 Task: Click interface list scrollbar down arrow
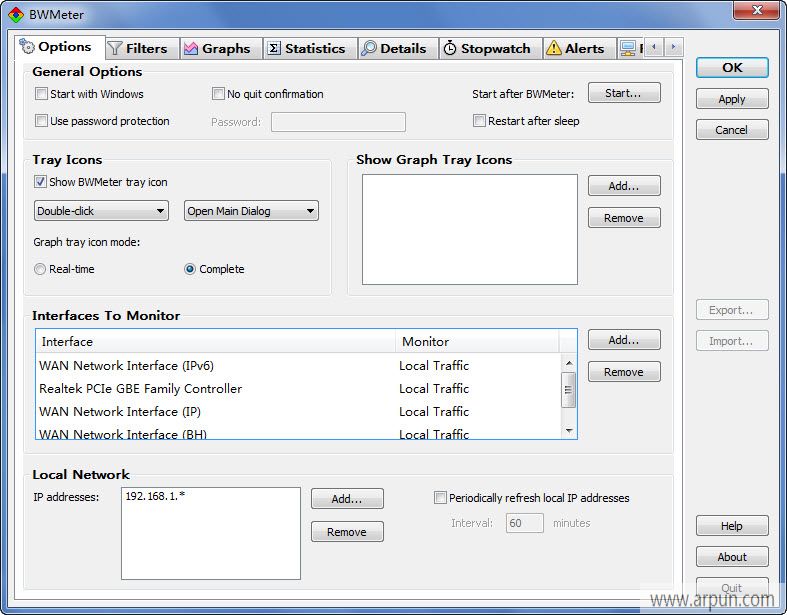[x=569, y=430]
